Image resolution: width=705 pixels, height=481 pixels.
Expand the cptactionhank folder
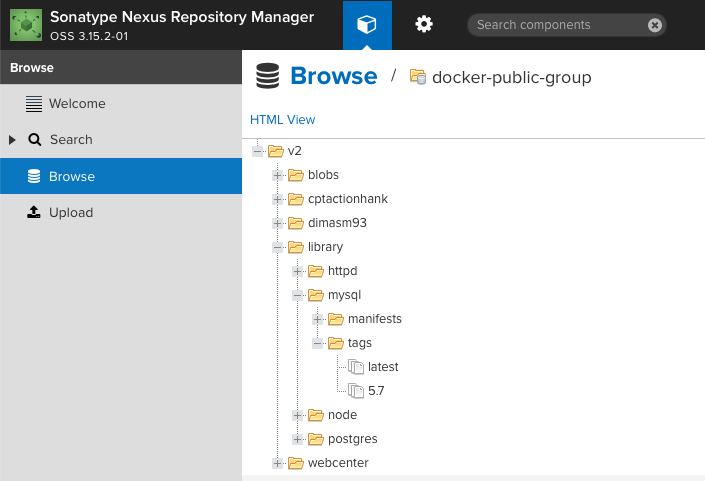277,199
